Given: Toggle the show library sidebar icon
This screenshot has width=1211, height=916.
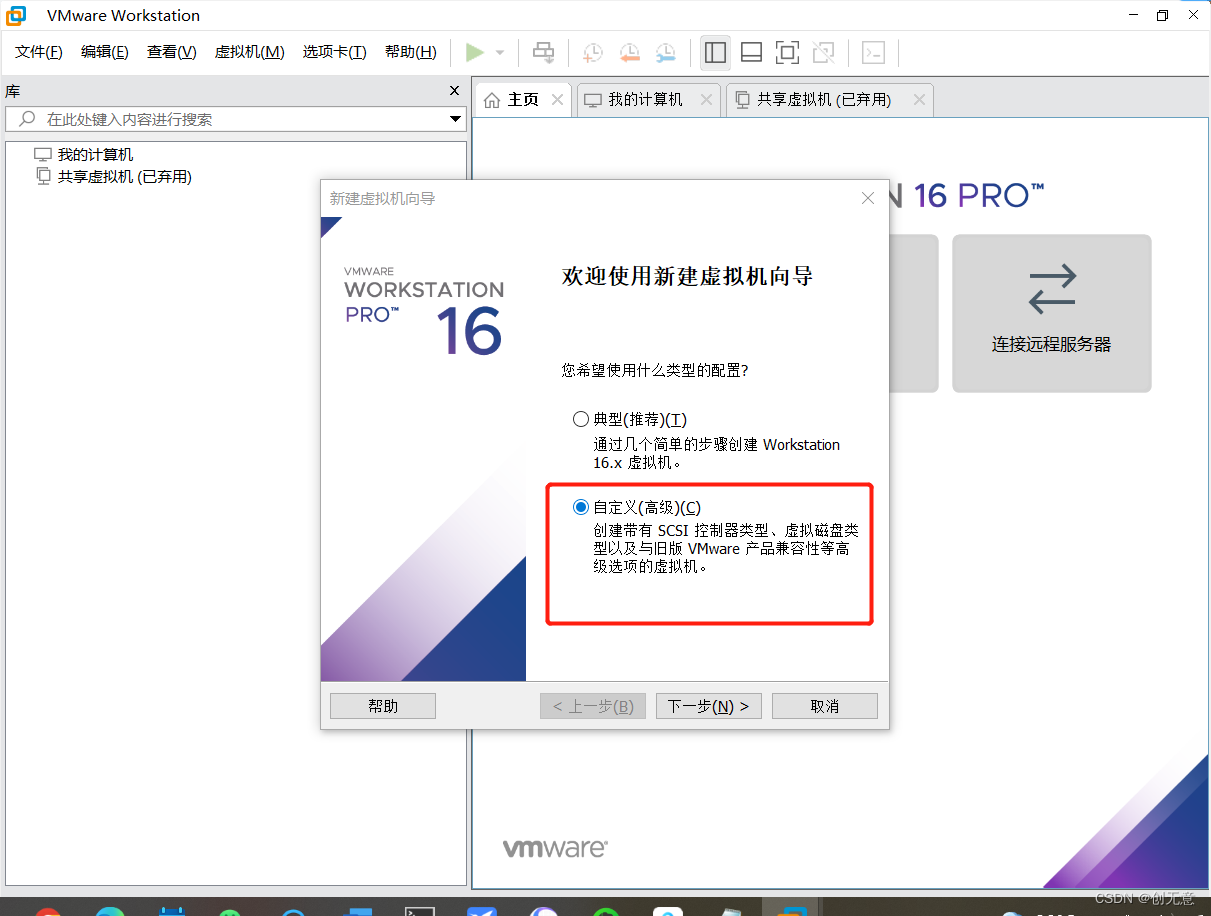Looking at the screenshot, I should [715, 52].
